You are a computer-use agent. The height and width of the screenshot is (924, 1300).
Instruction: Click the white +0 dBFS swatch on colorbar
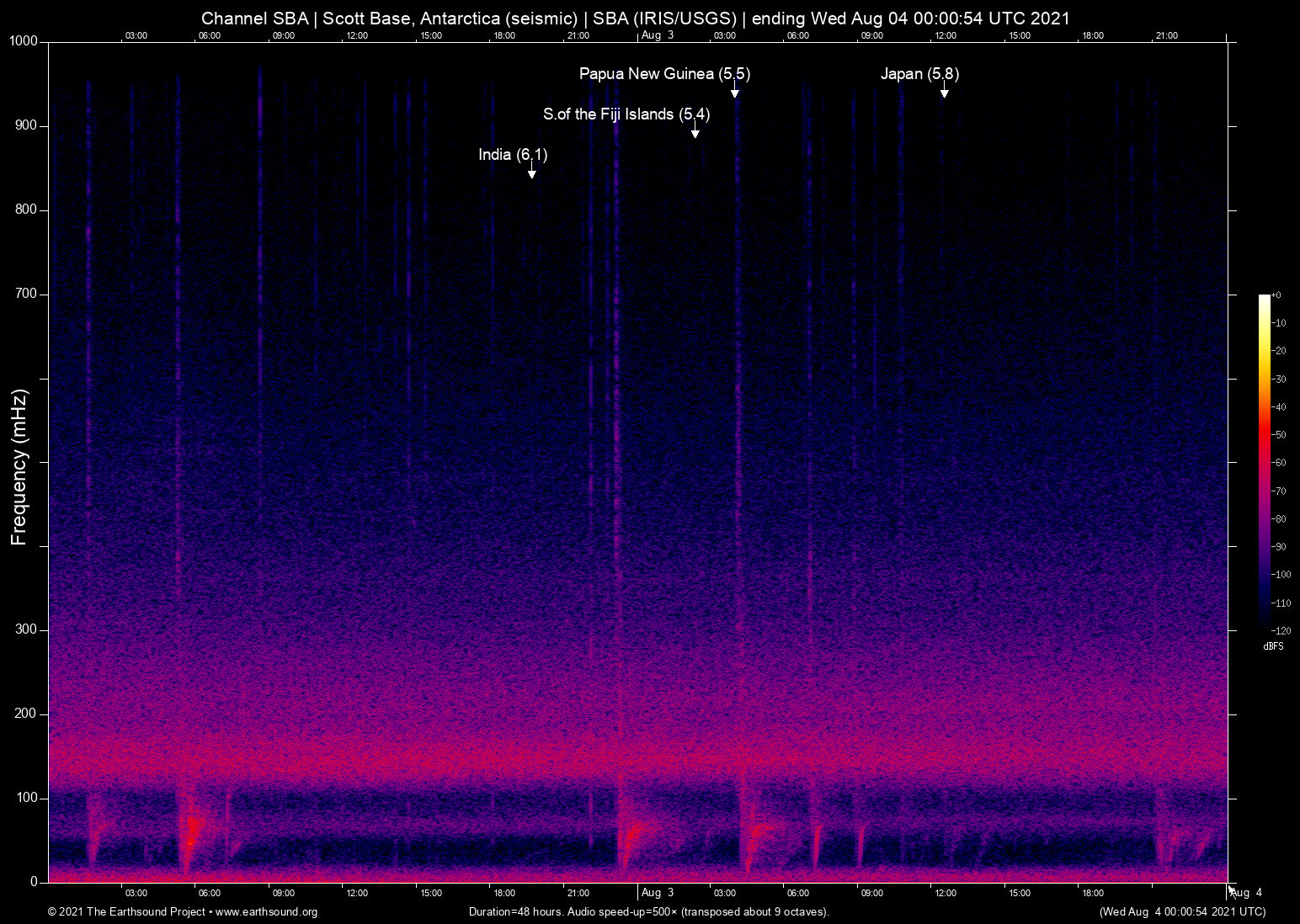(x=1264, y=296)
